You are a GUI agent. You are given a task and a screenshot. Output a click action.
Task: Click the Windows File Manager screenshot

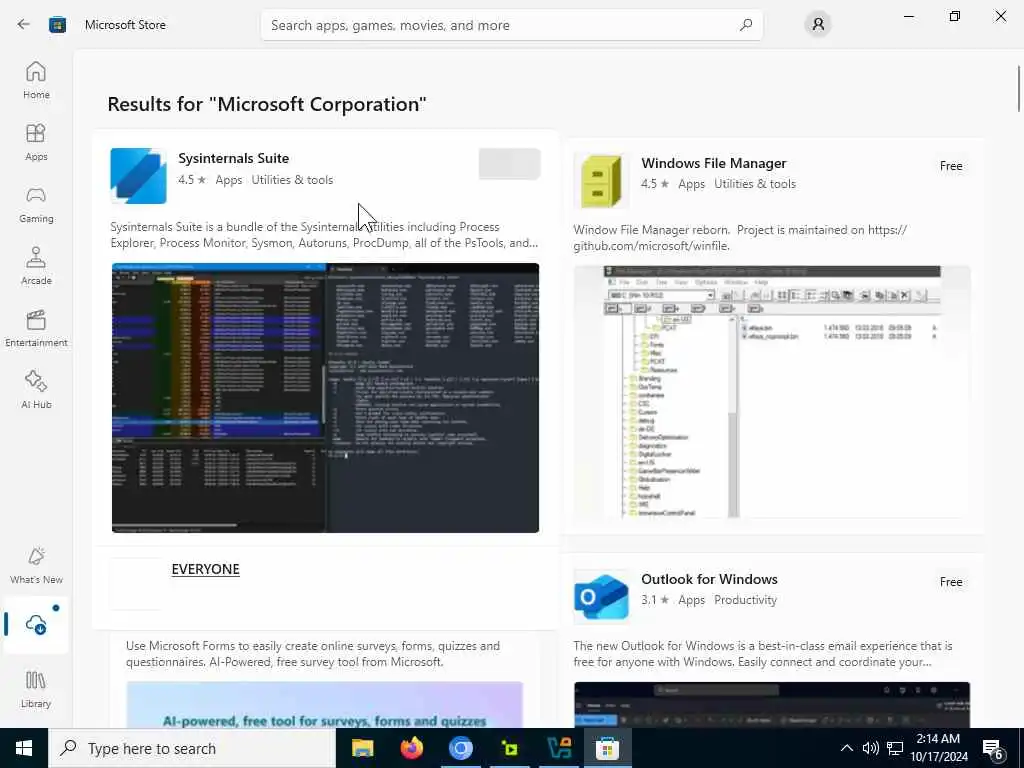point(772,392)
